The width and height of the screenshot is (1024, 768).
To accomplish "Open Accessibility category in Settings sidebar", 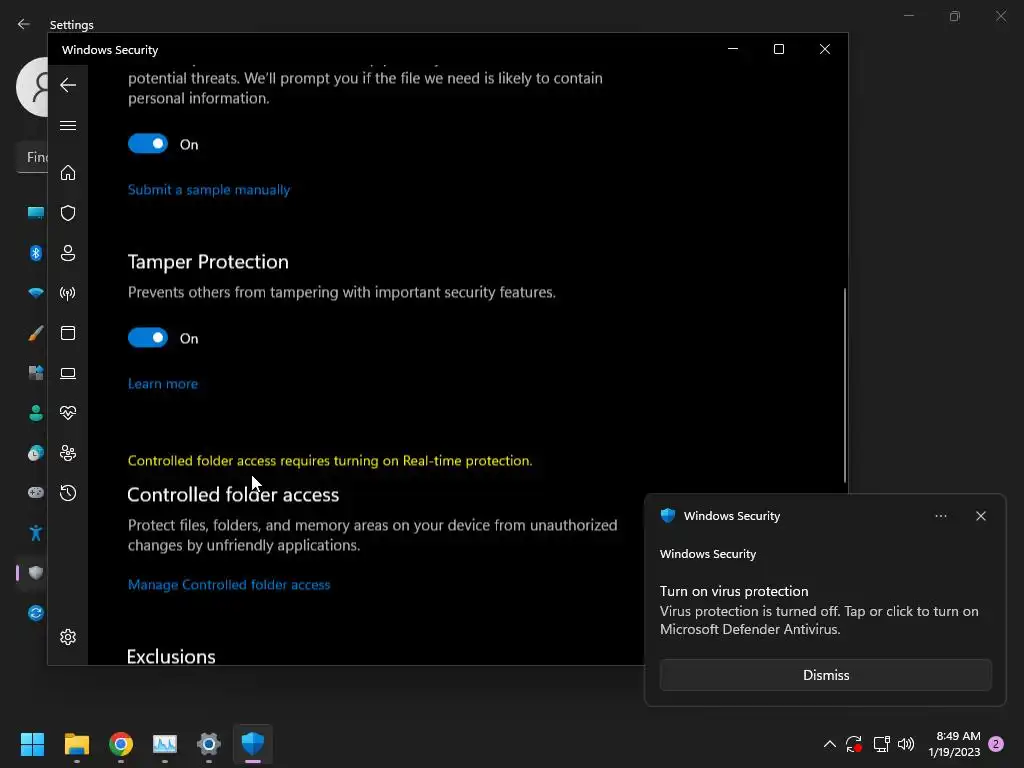I will click(35, 532).
